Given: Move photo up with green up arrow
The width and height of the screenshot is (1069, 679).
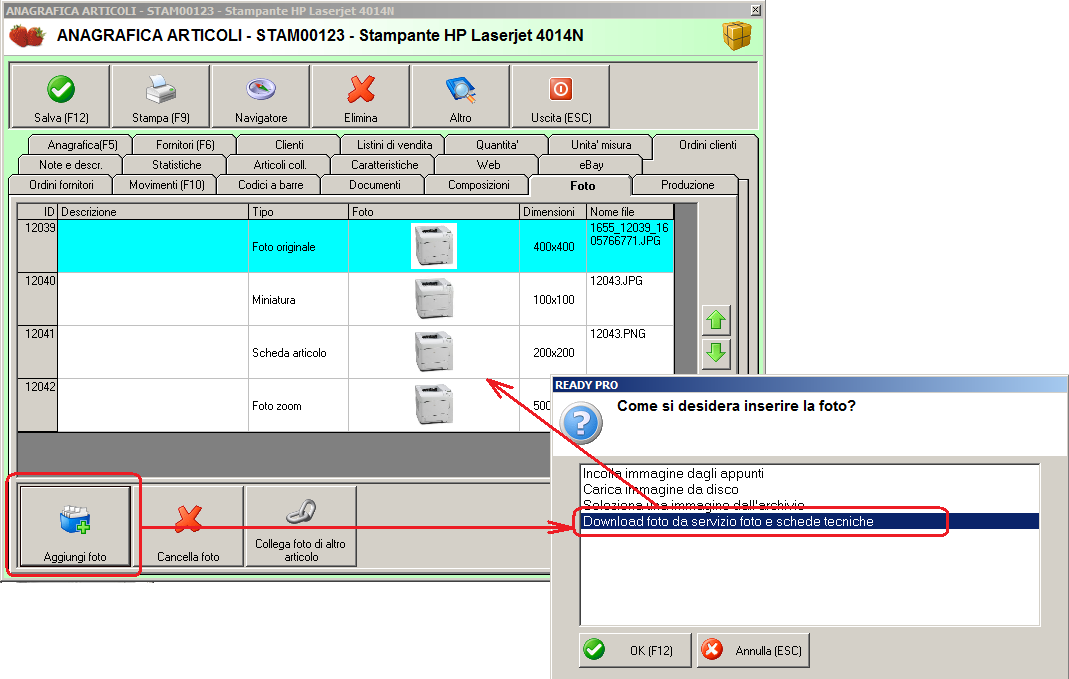Looking at the screenshot, I should coord(716,320).
